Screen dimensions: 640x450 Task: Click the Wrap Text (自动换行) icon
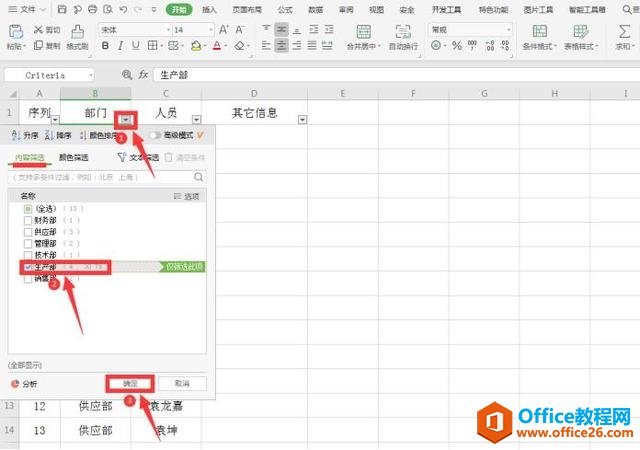click(403, 32)
